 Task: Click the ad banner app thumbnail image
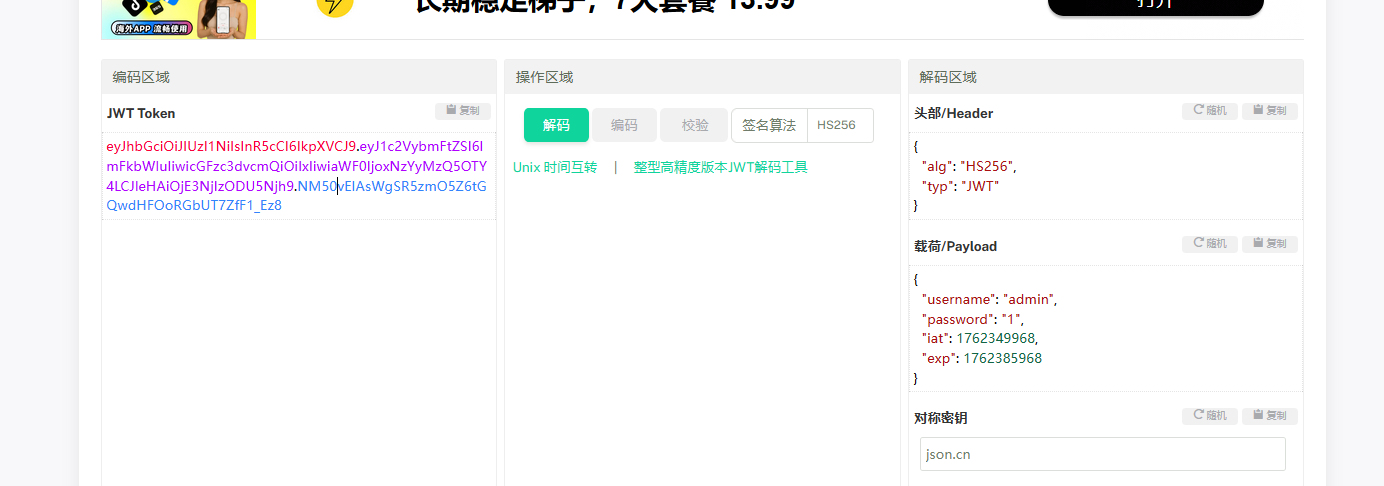point(178,19)
